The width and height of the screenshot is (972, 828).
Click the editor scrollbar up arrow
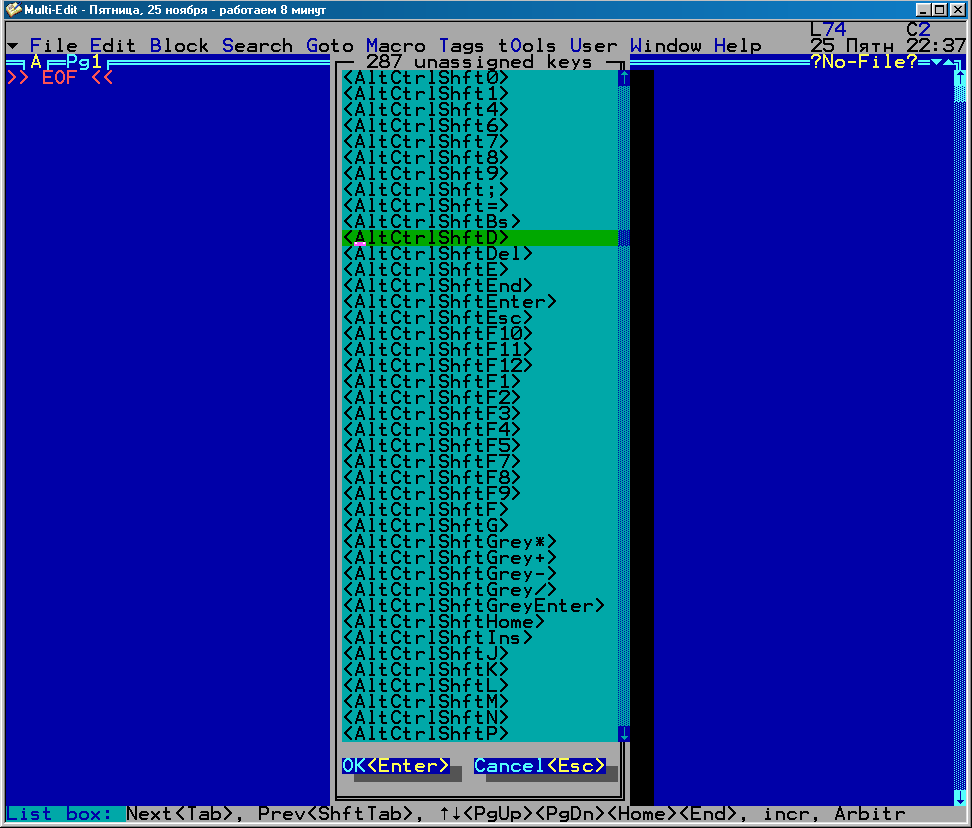point(961,78)
